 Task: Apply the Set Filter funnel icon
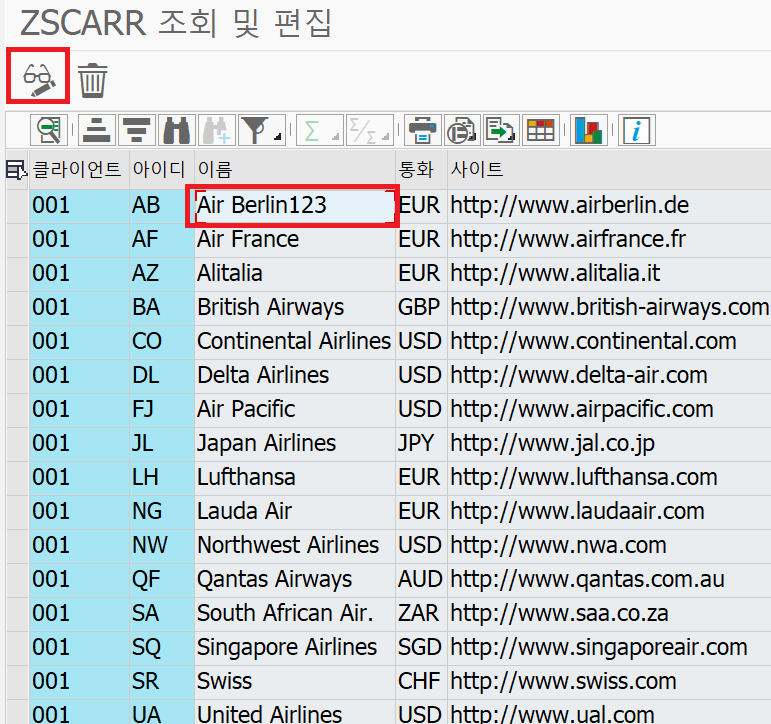(x=256, y=130)
